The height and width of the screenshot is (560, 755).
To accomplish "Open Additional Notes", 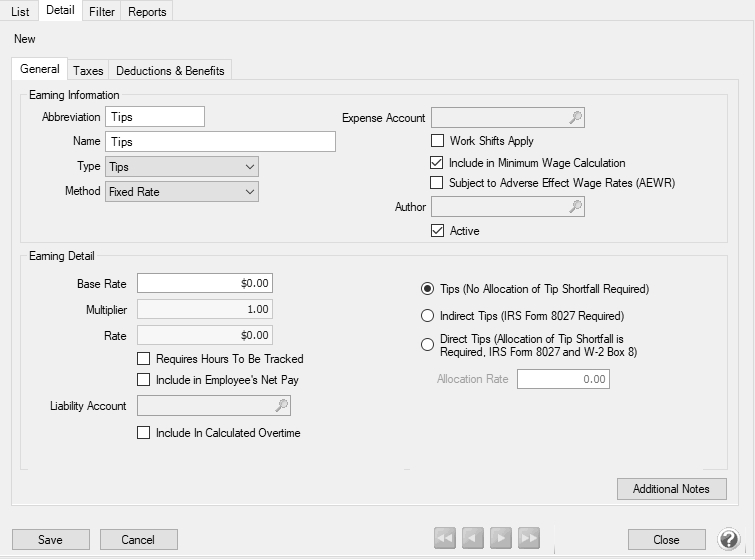I will pyautogui.click(x=672, y=489).
